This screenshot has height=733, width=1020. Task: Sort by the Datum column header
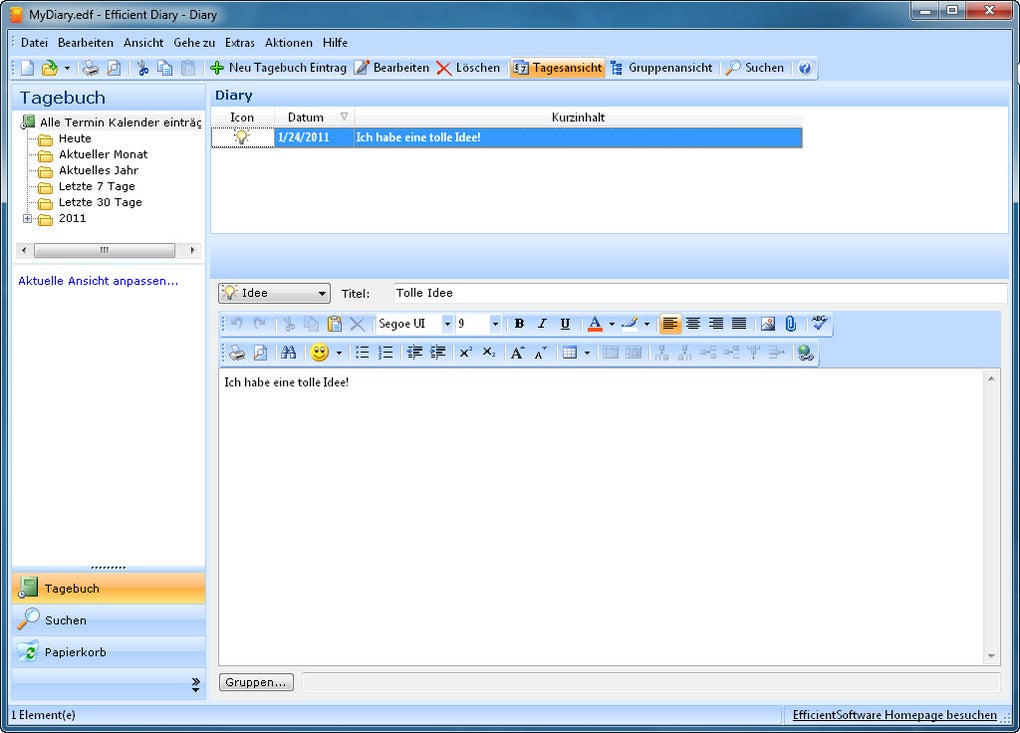(314, 117)
